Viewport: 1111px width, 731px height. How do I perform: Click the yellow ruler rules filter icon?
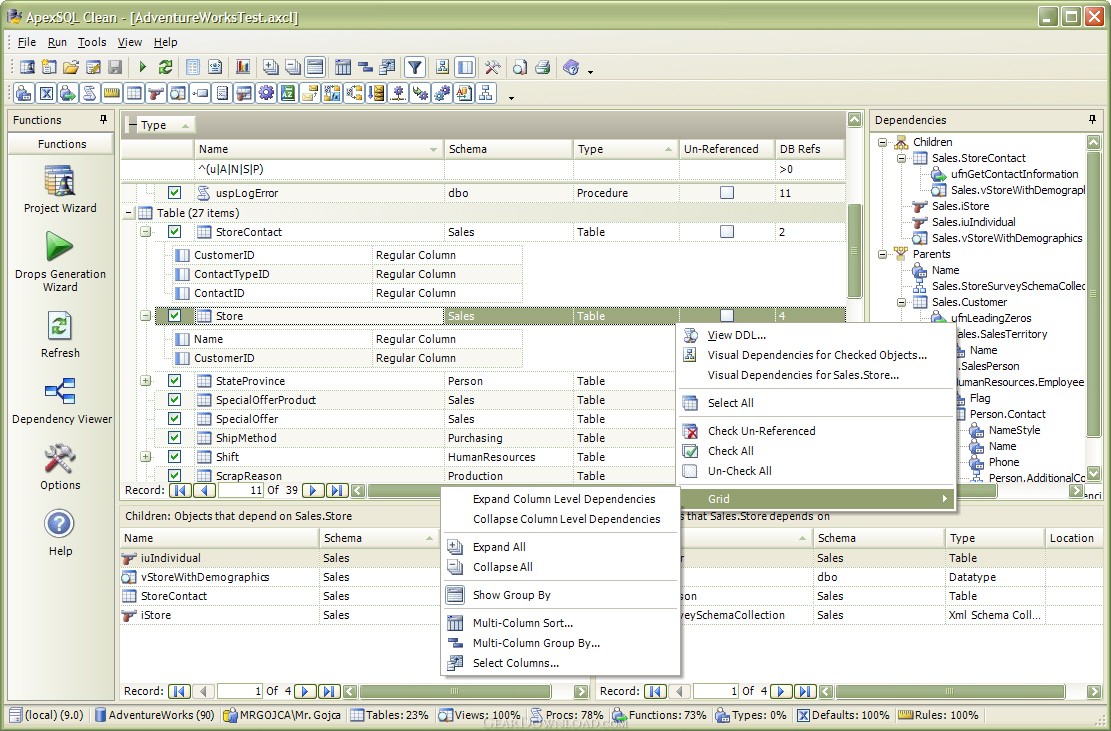pos(112,93)
